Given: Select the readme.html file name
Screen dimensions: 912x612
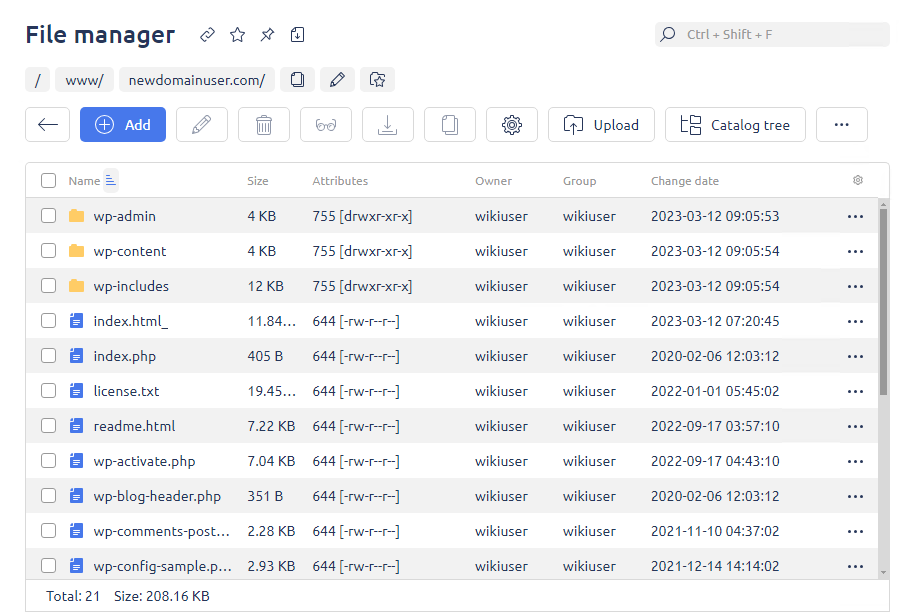Looking at the screenshot, I should 134,426.
